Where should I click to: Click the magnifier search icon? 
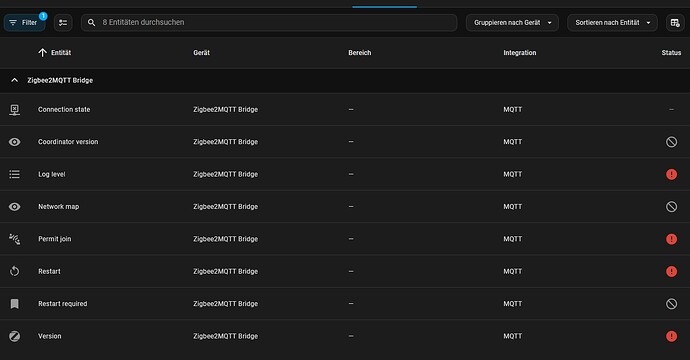pos(91,22)
